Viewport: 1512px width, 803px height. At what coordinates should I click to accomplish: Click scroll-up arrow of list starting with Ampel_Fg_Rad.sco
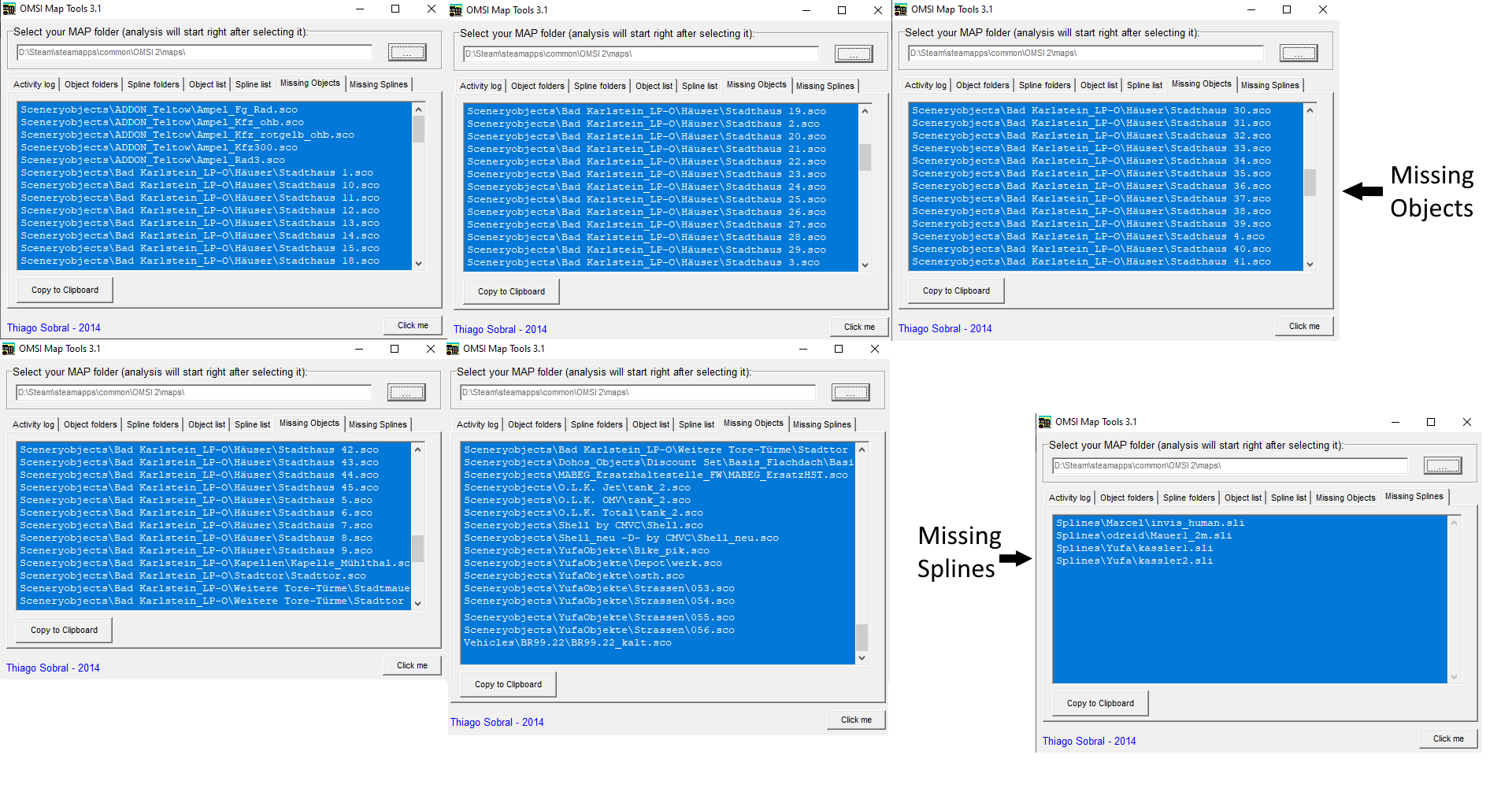coord(418,109)
